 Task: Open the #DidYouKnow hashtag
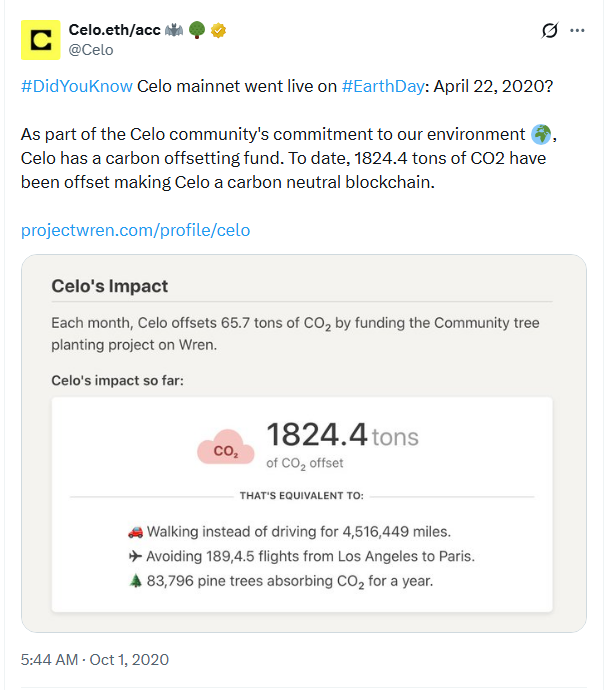(x=76, y=85)
